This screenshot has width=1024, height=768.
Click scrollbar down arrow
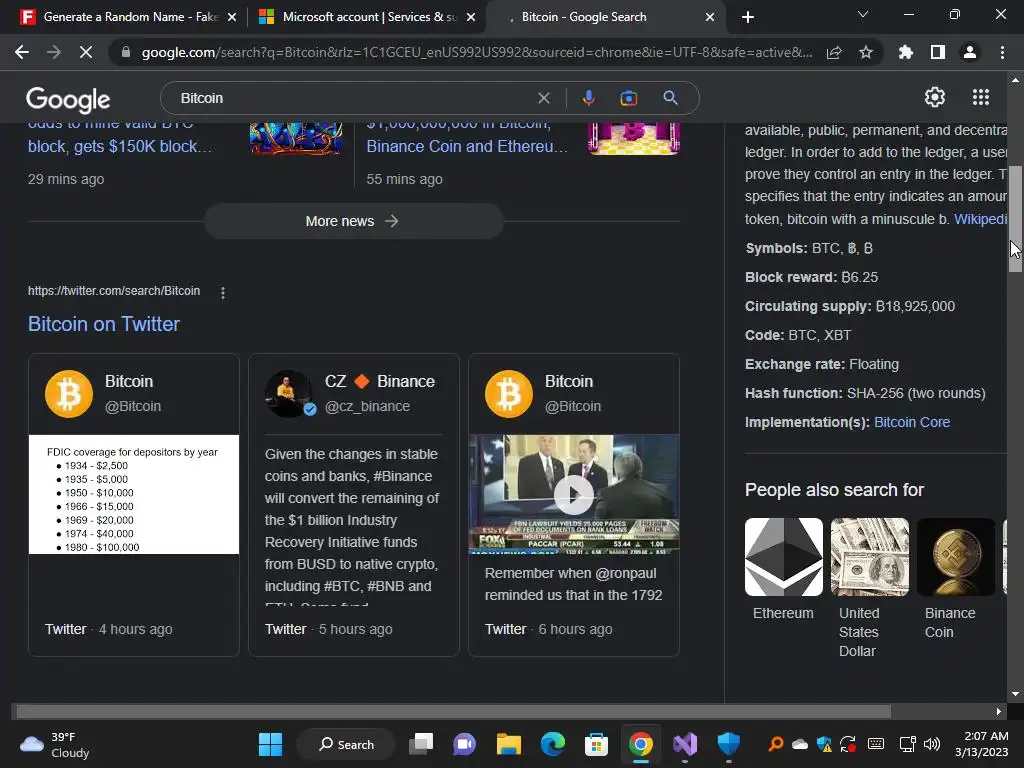pos(1015,694)
